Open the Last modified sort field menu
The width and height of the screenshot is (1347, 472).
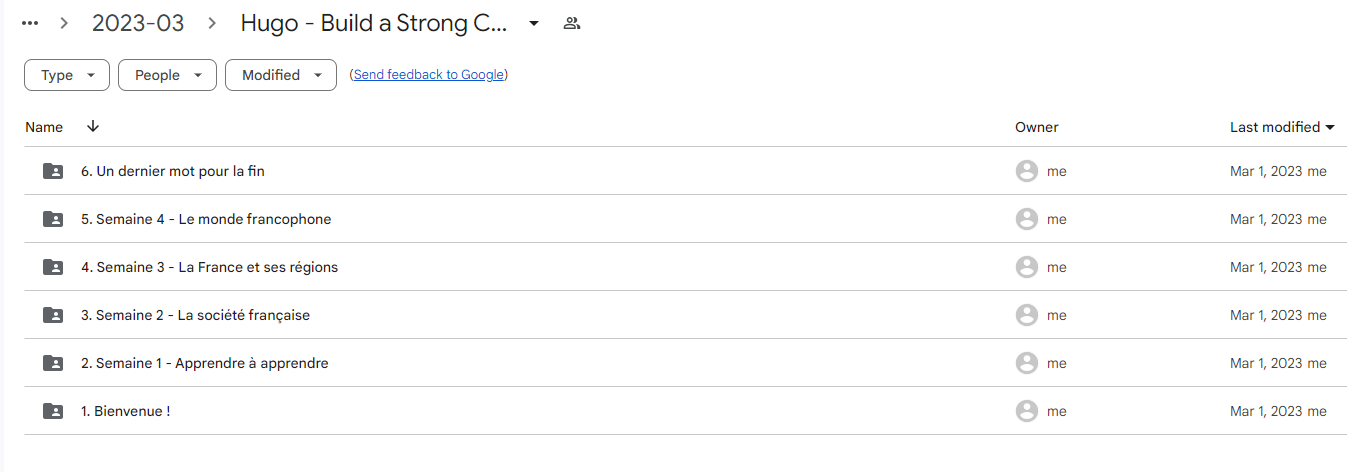coord(1282,127)
